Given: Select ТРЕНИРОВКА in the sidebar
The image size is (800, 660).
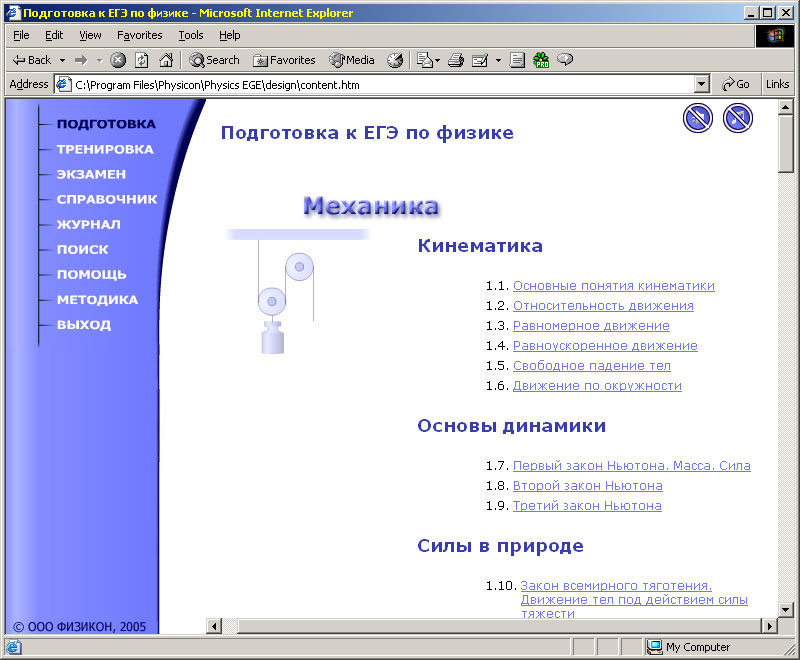Looking at the screenshot, I should [x=105, y=149].
